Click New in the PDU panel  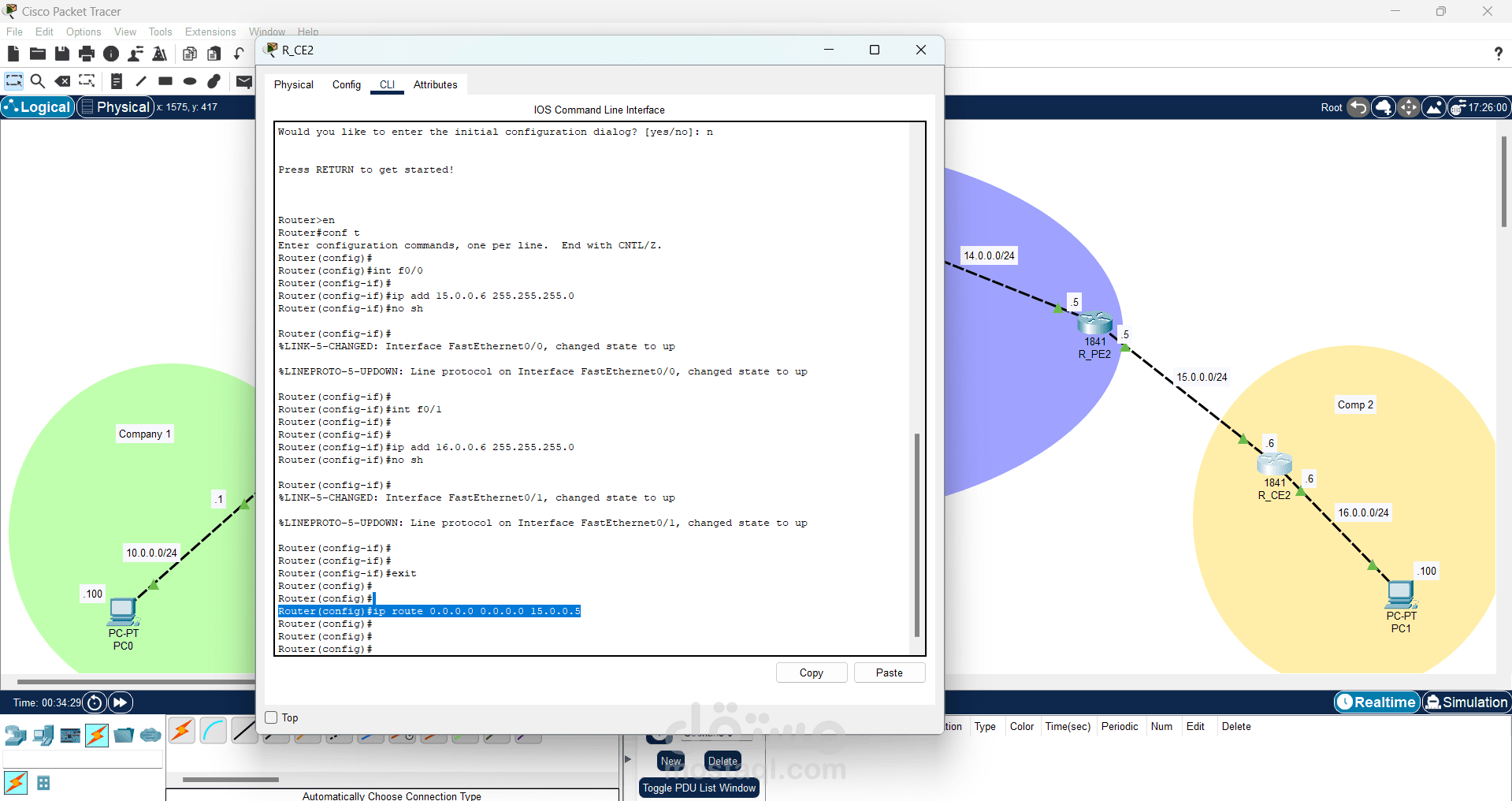click(x=671, y=761)
